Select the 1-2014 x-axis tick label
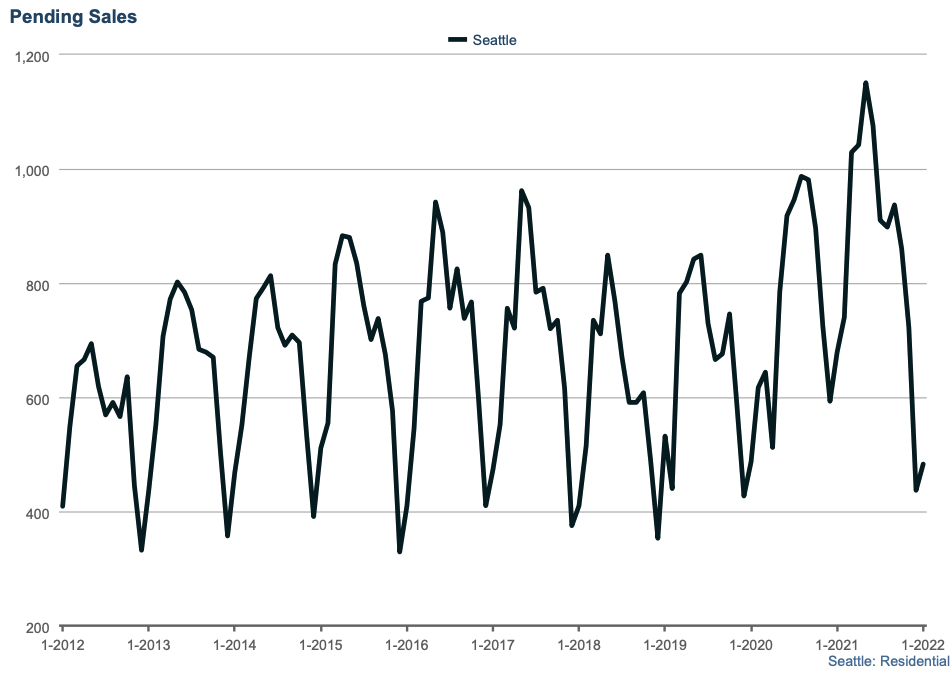The height and width of the screenshot is (675, 952). 234,645
